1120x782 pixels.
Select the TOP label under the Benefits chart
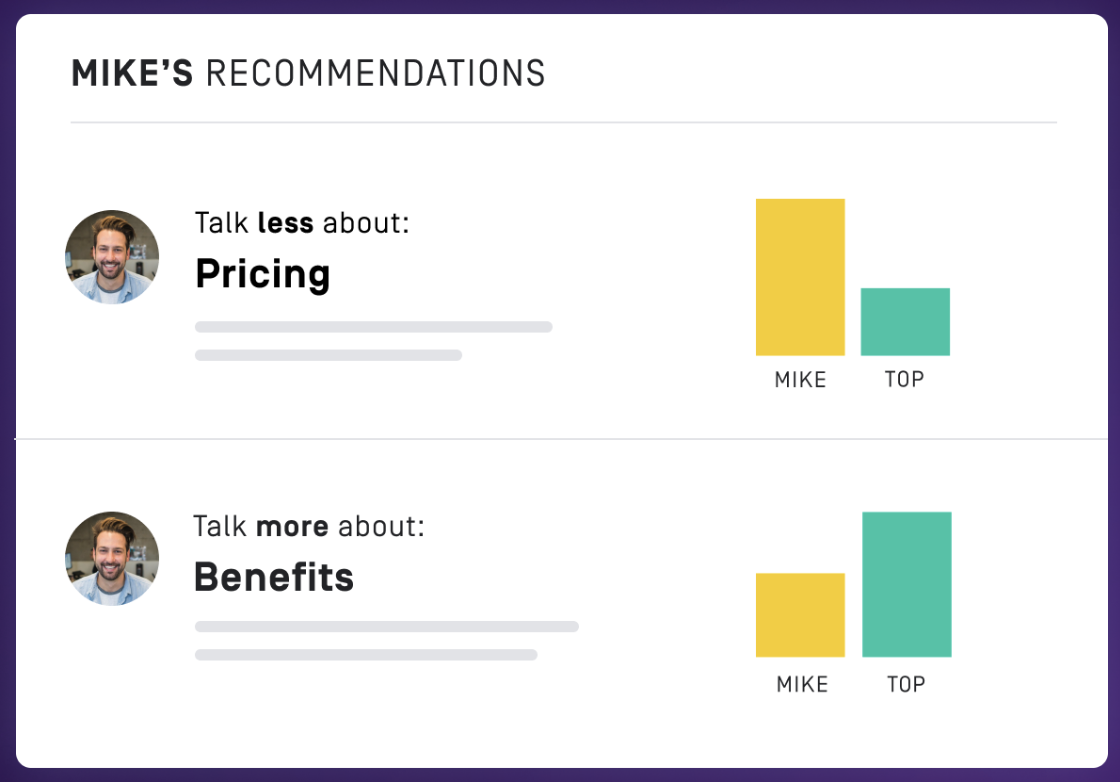click(x=906, y=685)
